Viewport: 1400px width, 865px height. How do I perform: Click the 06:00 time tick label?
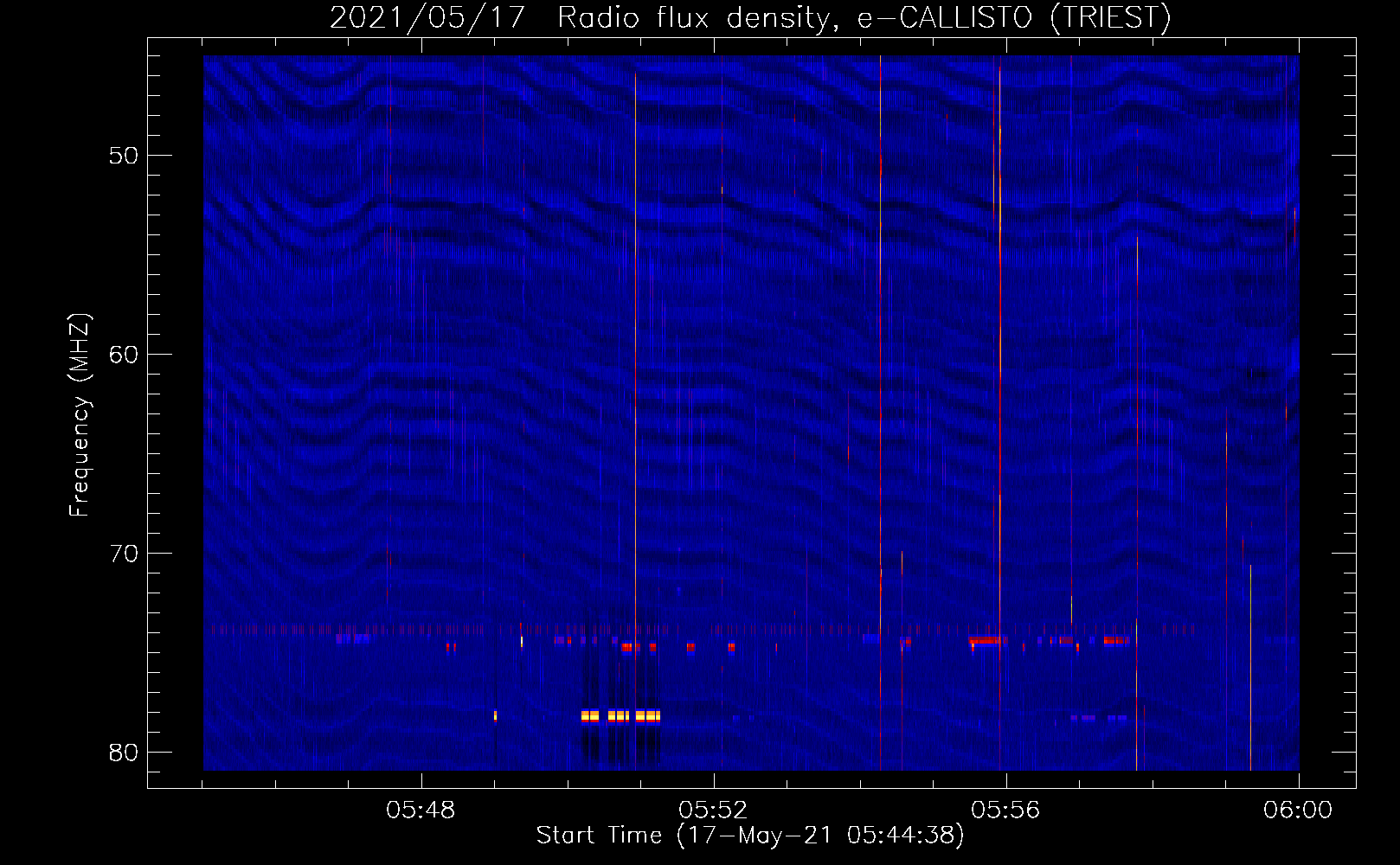click(1298, 811)
